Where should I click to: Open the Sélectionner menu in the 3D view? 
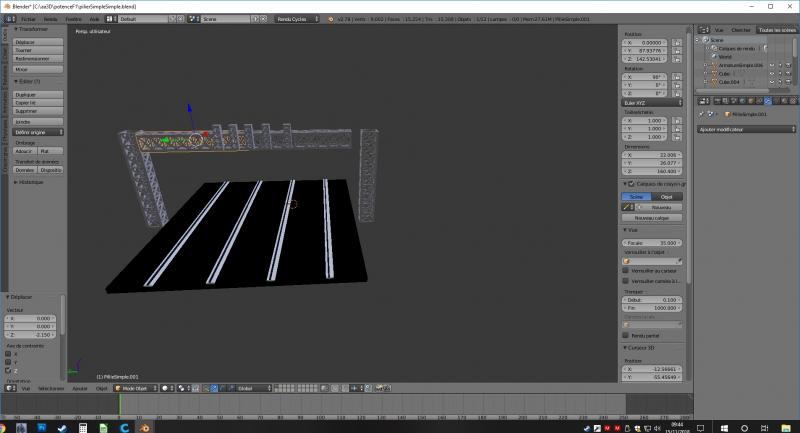coord(51,388)
